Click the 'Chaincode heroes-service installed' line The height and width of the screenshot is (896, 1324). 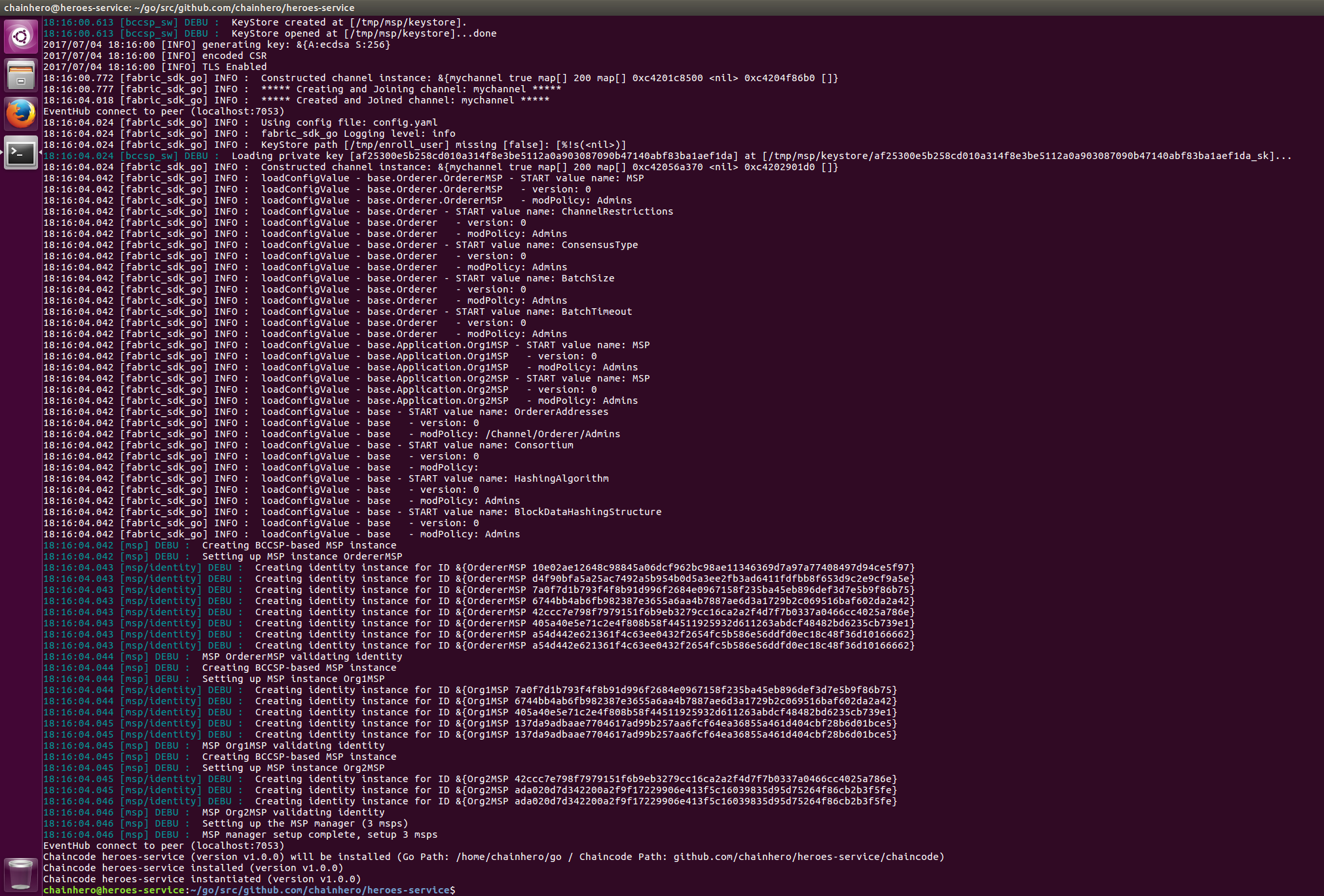click(193, 868)
